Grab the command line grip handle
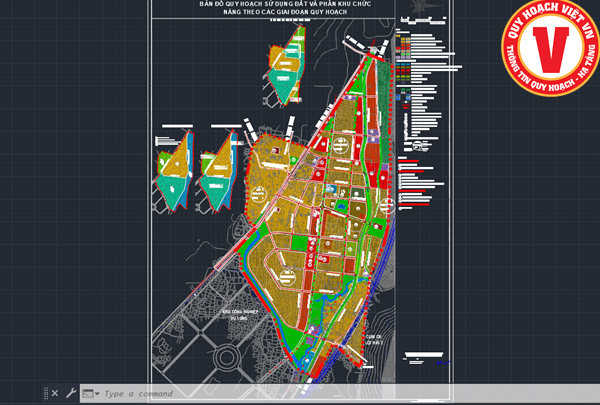 pos(44,393)
